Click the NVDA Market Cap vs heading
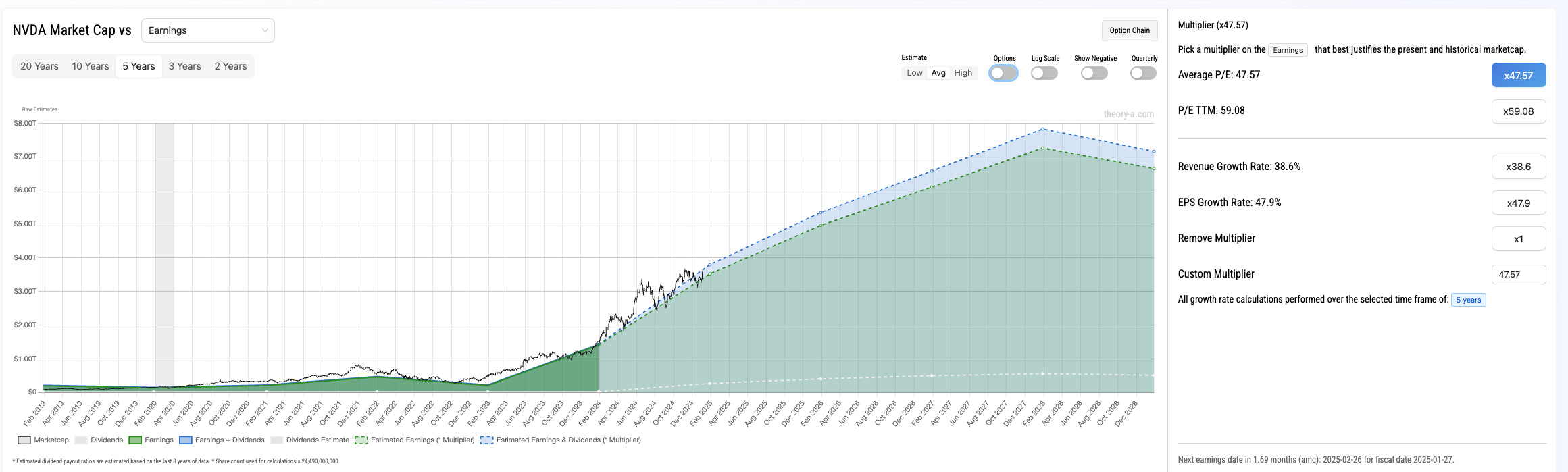1568x472 pixels. click(72, 30)
